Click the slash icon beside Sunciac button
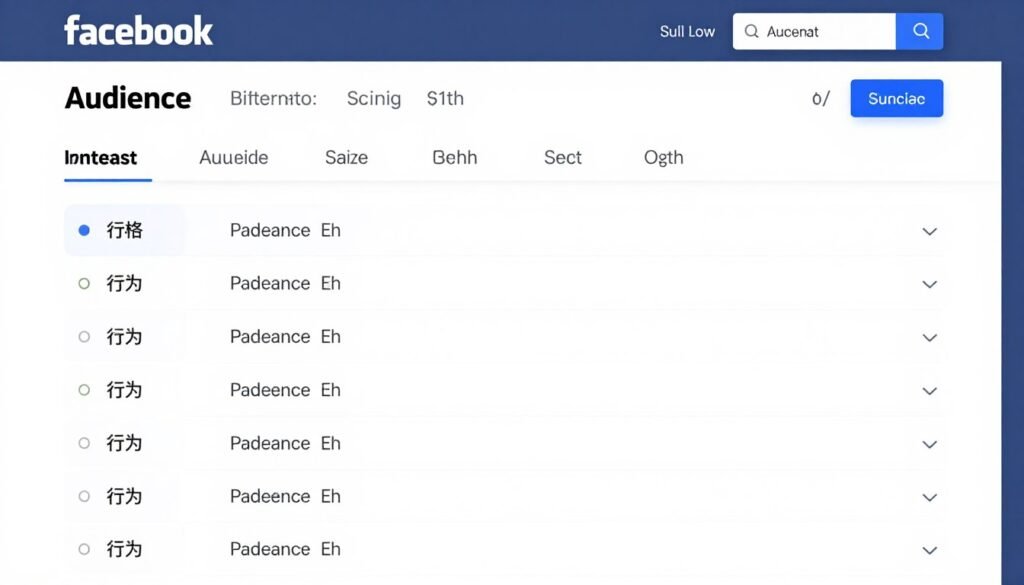This screenshot has height=585, width=1024. tap(822, 98)
